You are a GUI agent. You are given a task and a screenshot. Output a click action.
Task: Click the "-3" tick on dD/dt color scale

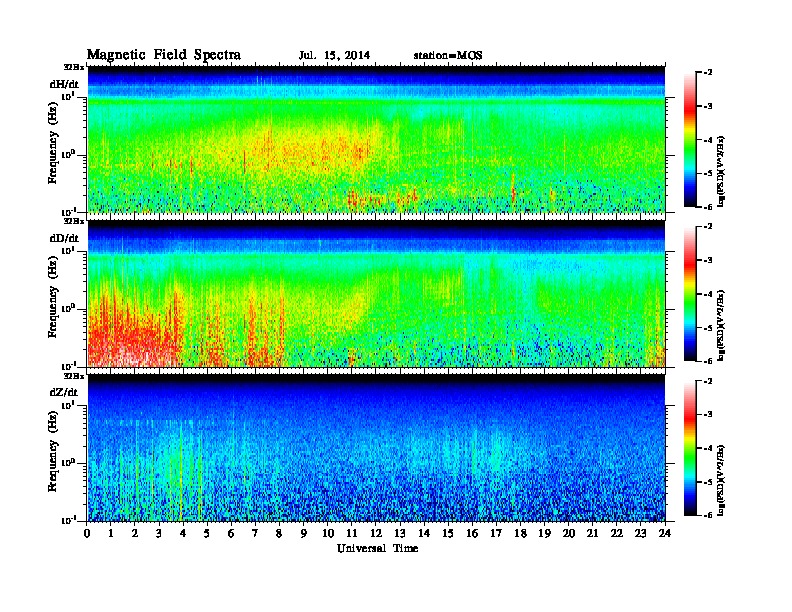[708, 260]
